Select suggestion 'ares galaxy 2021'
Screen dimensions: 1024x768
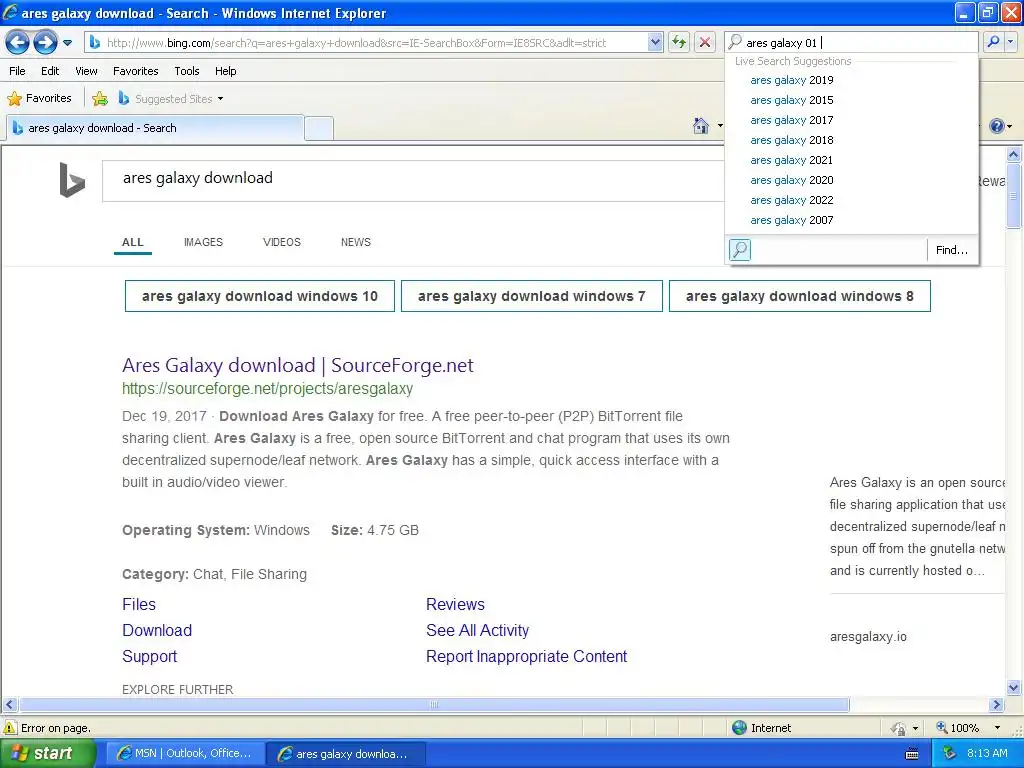(792, 160)
